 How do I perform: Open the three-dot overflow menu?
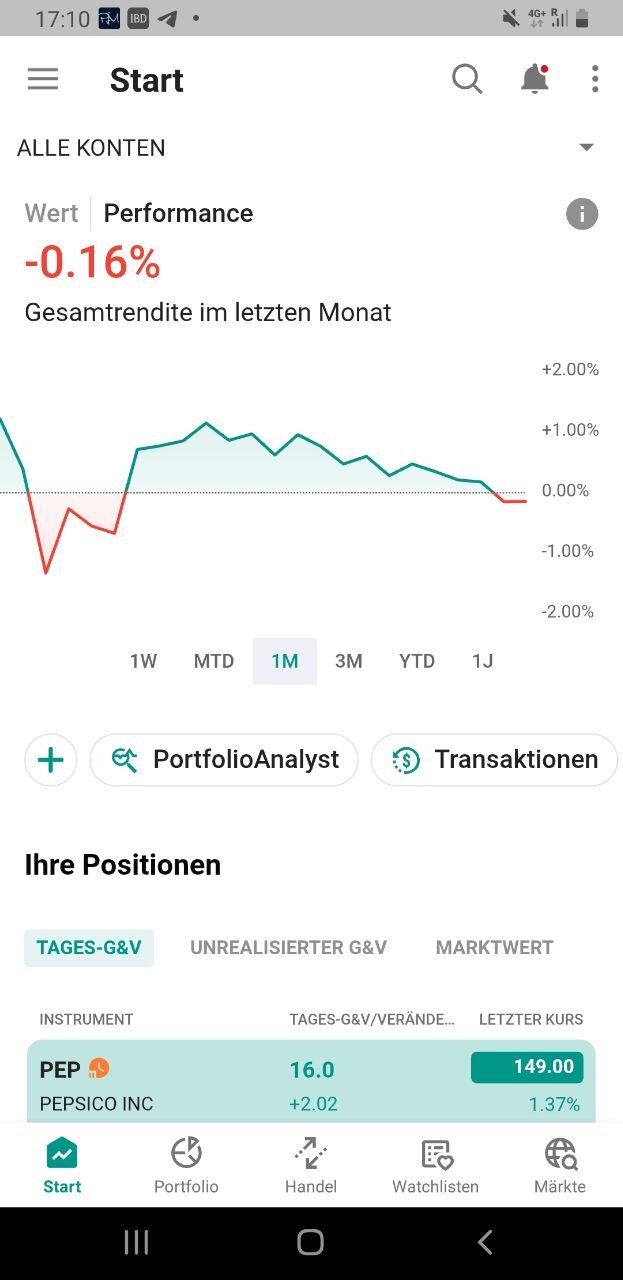(595, 79)
